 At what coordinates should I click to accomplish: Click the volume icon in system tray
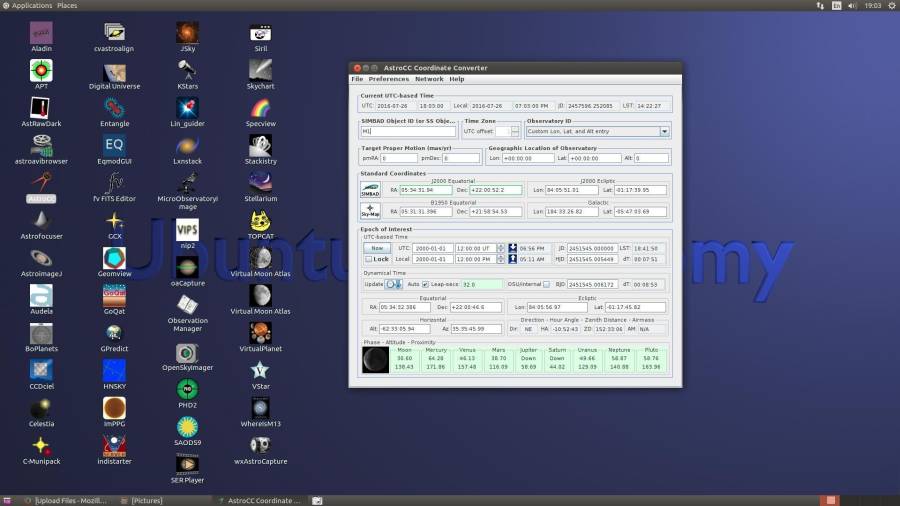tap(852, 5)
